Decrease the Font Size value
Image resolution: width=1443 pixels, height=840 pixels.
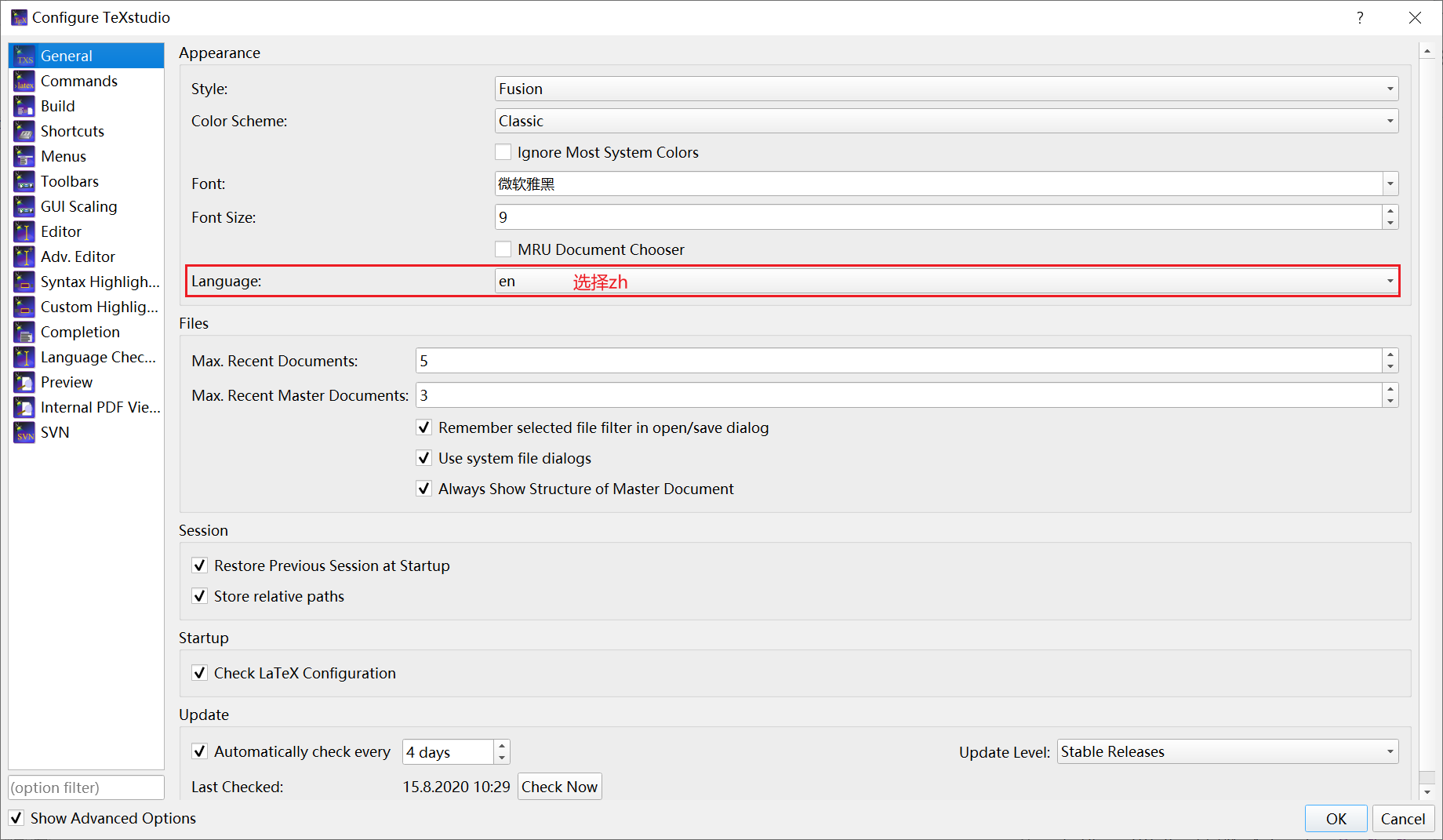(1390, 224)
